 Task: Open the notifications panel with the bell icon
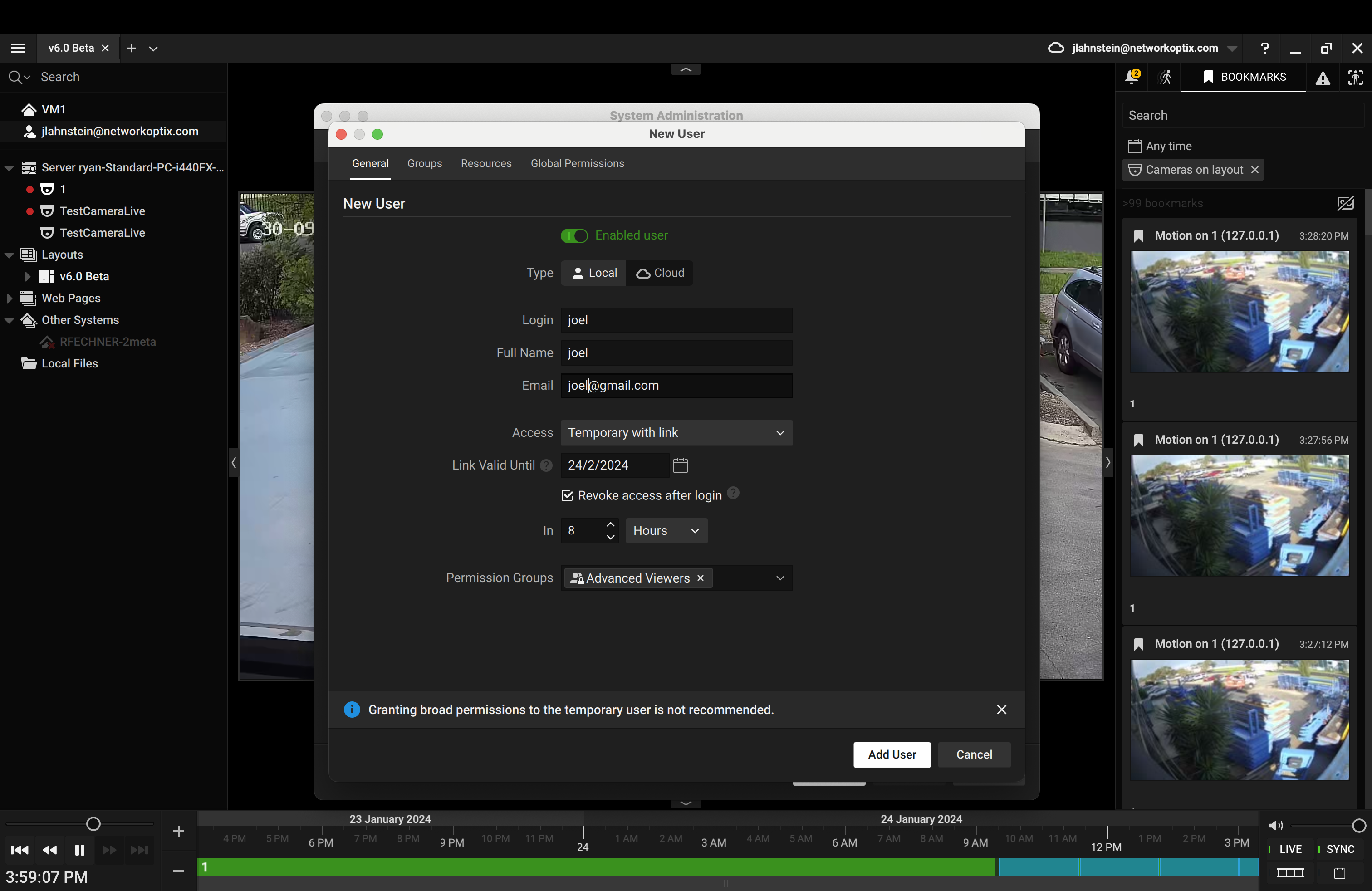click(1132, 77)
